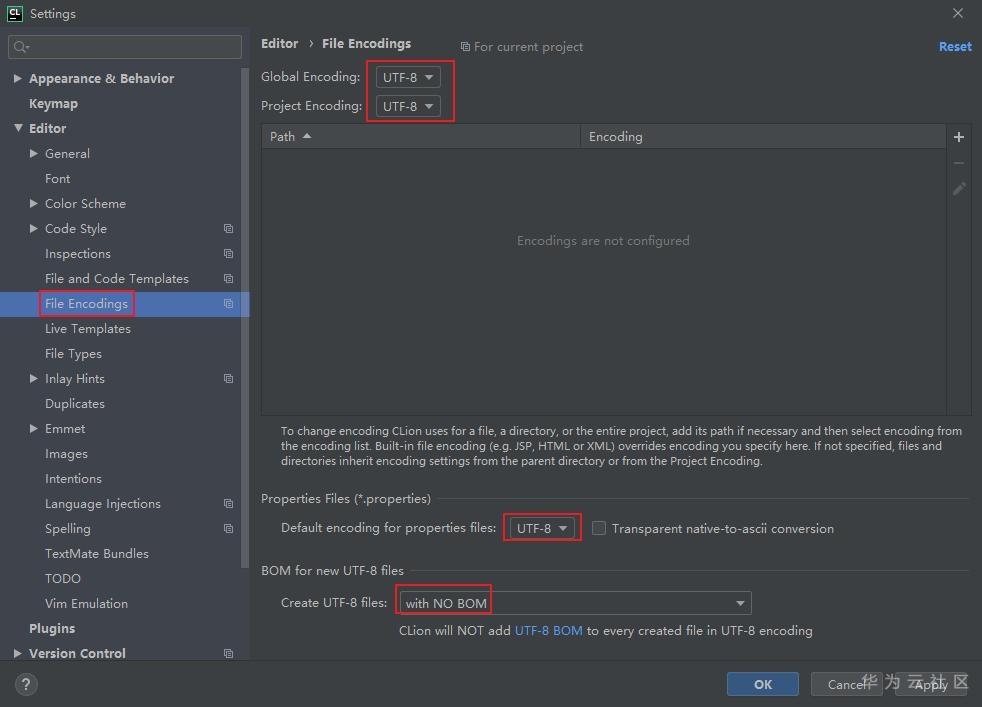Image resolution: width=982 pixels, height=707 pixels.
Task: Select File Encodings in the tree
Action: click(x=86, y=304)
